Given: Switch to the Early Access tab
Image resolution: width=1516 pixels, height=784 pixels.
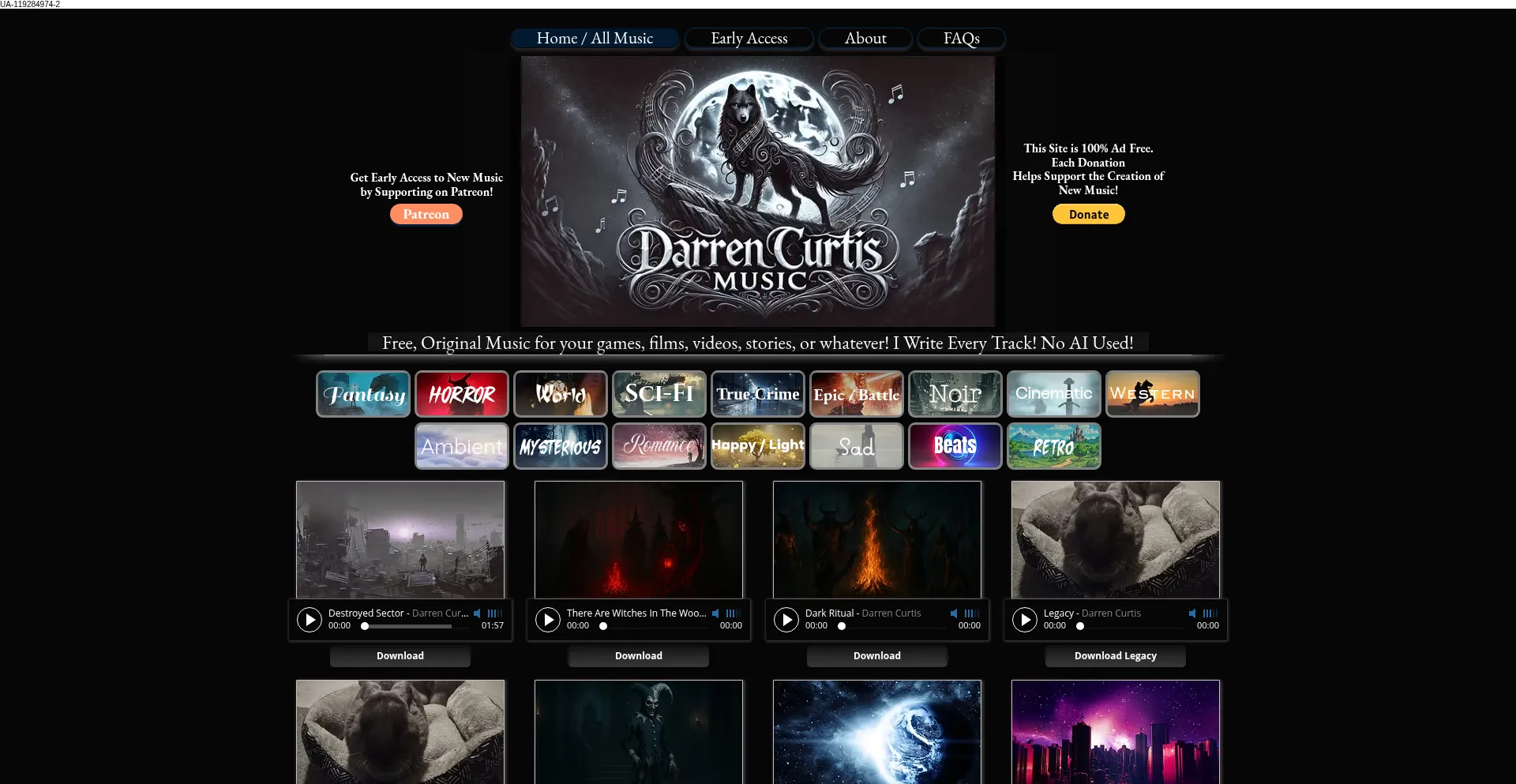Looking at the screenshot, I should coord(749,38).
